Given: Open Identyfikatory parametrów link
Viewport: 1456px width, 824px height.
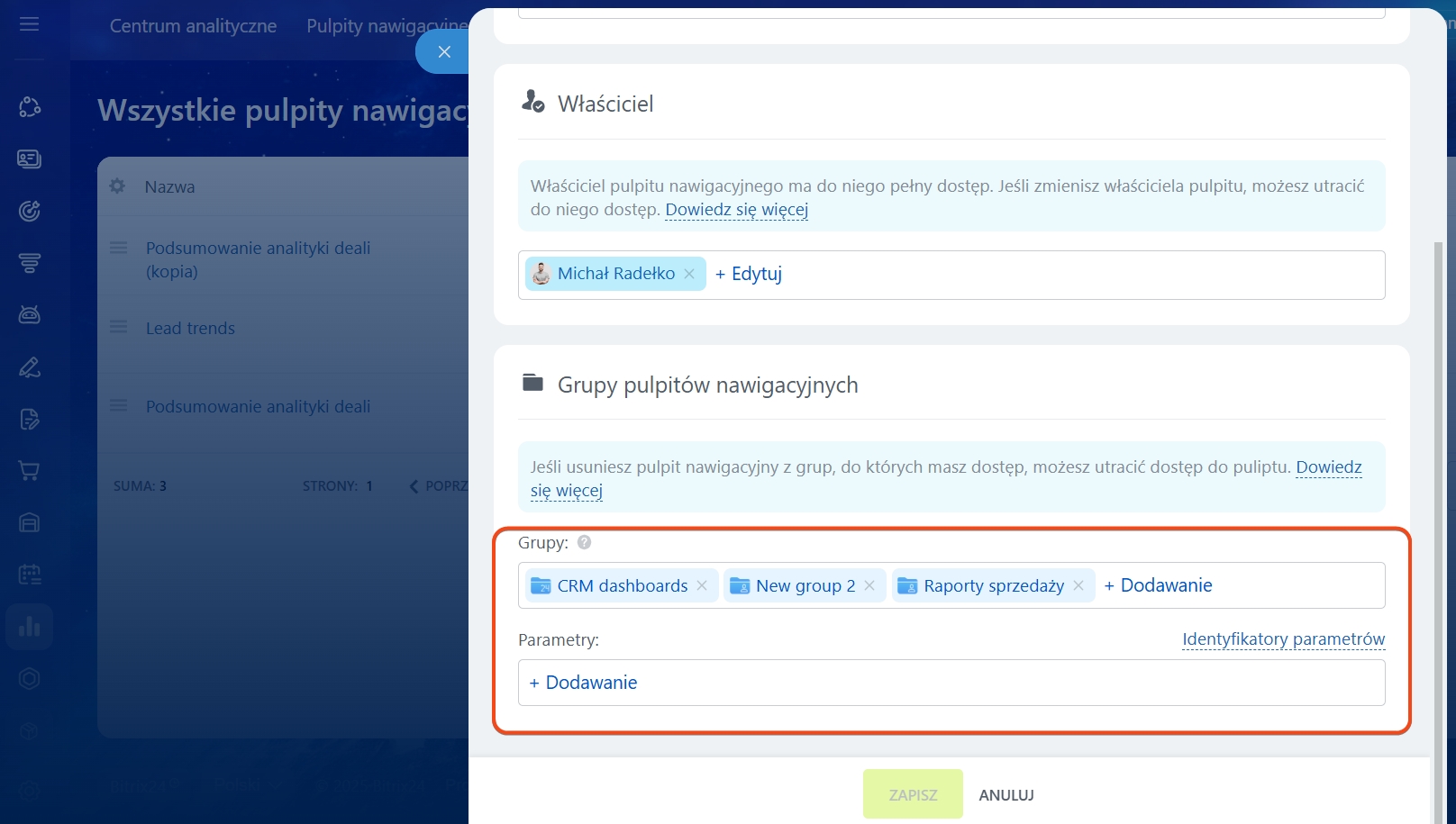Looking at the screenshot, I should (x=1283, y=639).
